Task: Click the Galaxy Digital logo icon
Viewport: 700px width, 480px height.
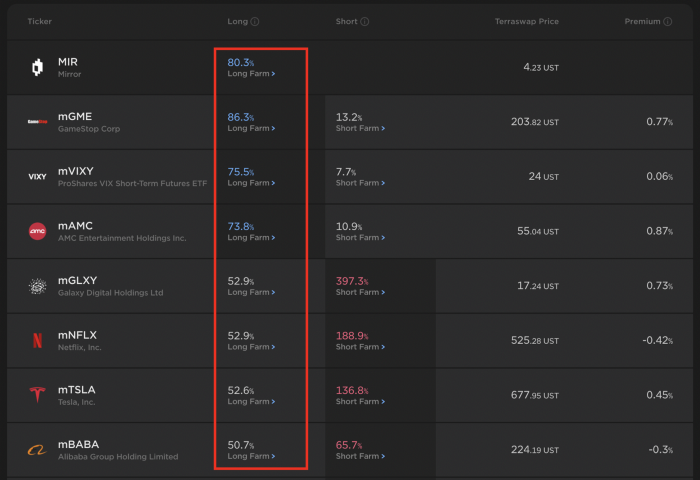Action: 37,287
